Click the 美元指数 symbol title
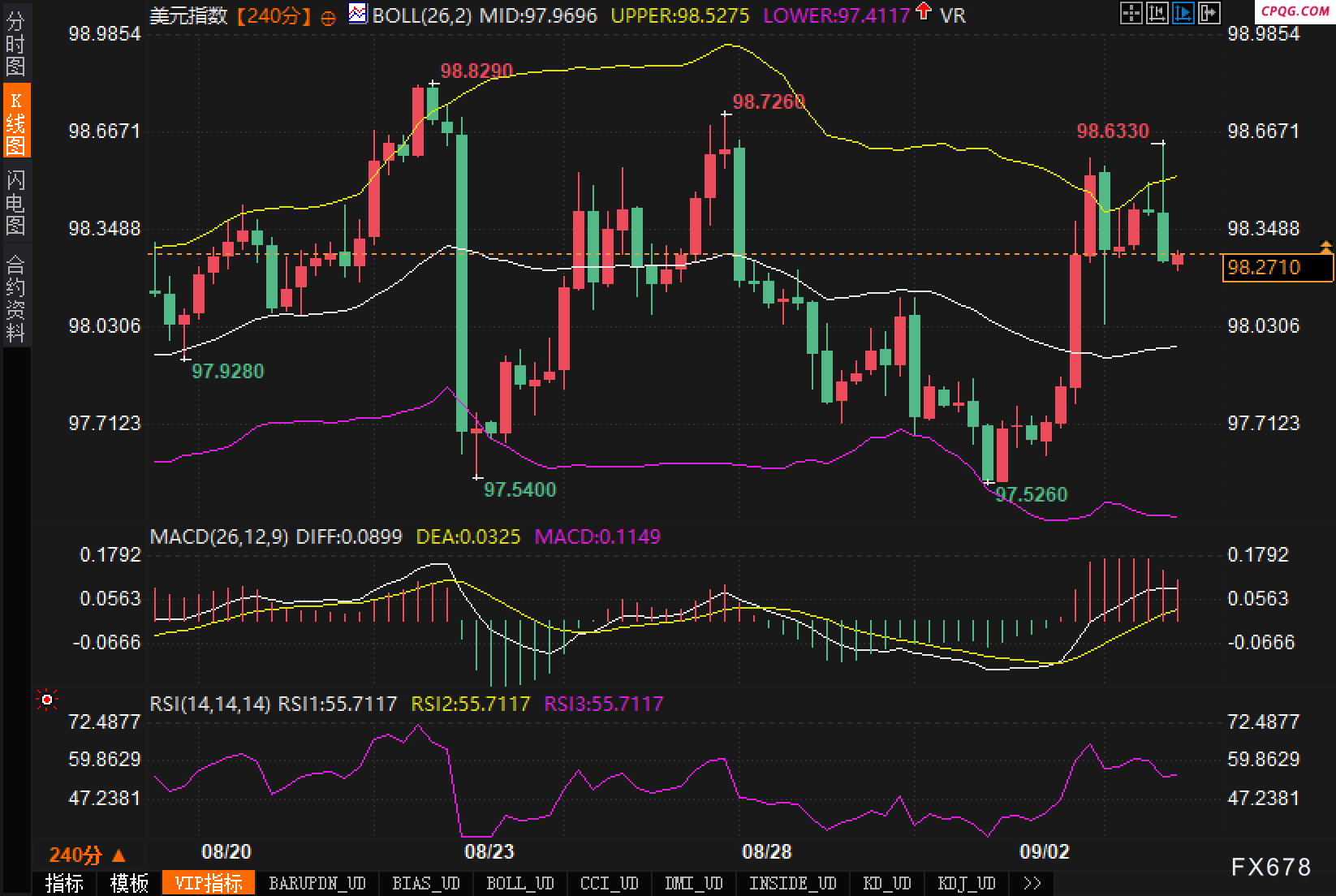The image size is (1336, 896). pos(188,15)
